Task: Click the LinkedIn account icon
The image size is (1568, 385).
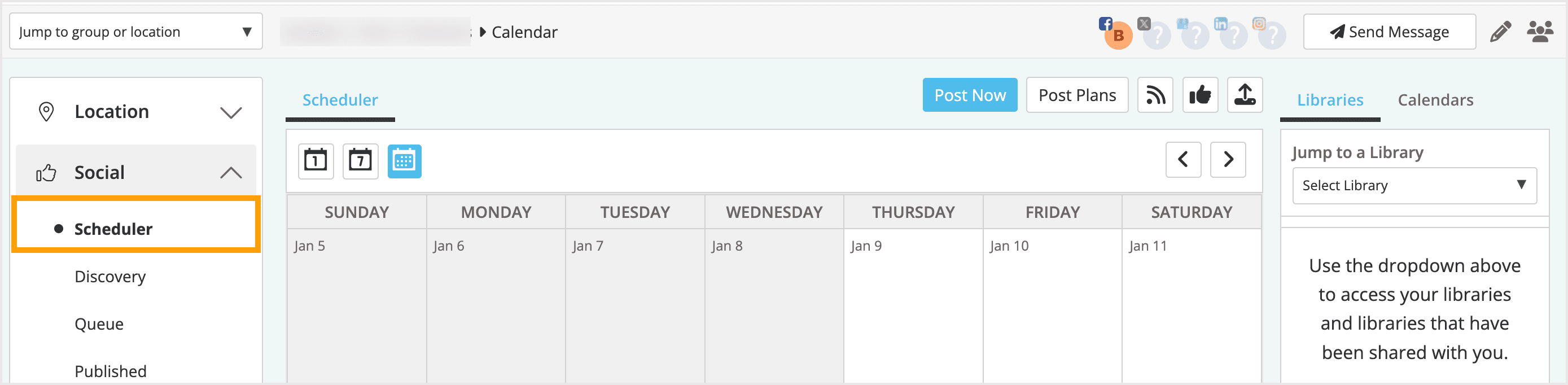Action: [x=1221, y=24]
